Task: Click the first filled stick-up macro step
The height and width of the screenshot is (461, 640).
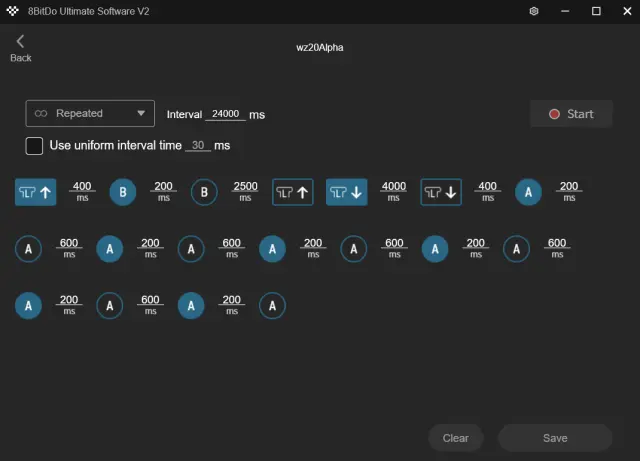Action: [35, 192]
